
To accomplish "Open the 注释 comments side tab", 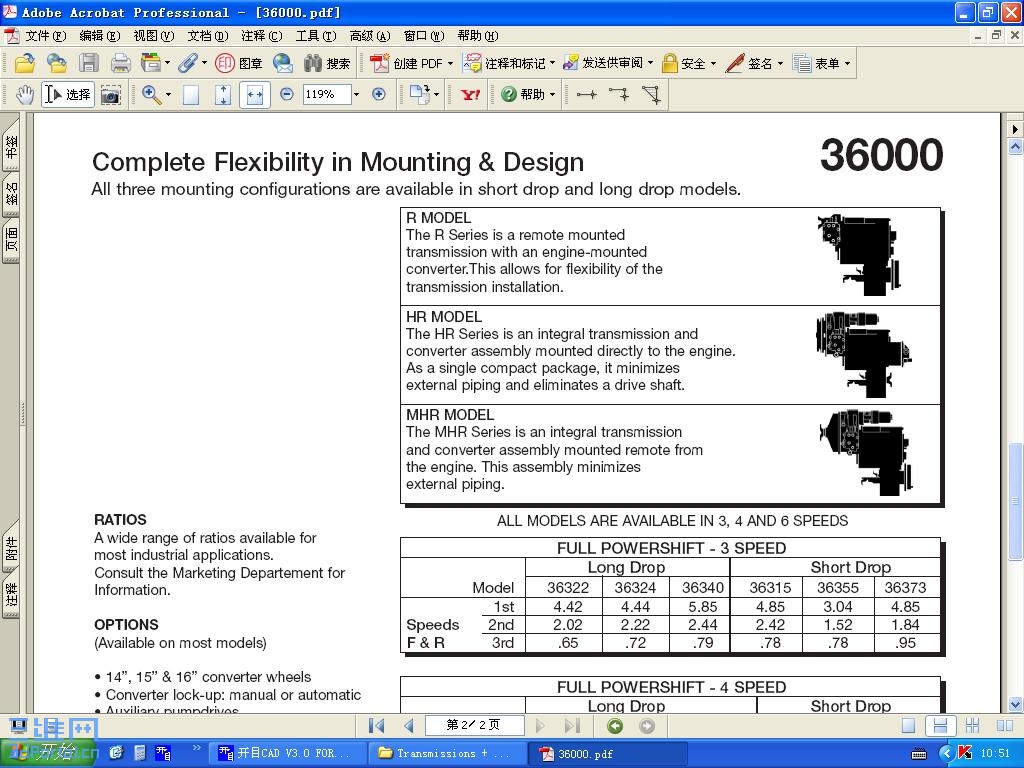I will pyautogui.click(x=11, y=596).
